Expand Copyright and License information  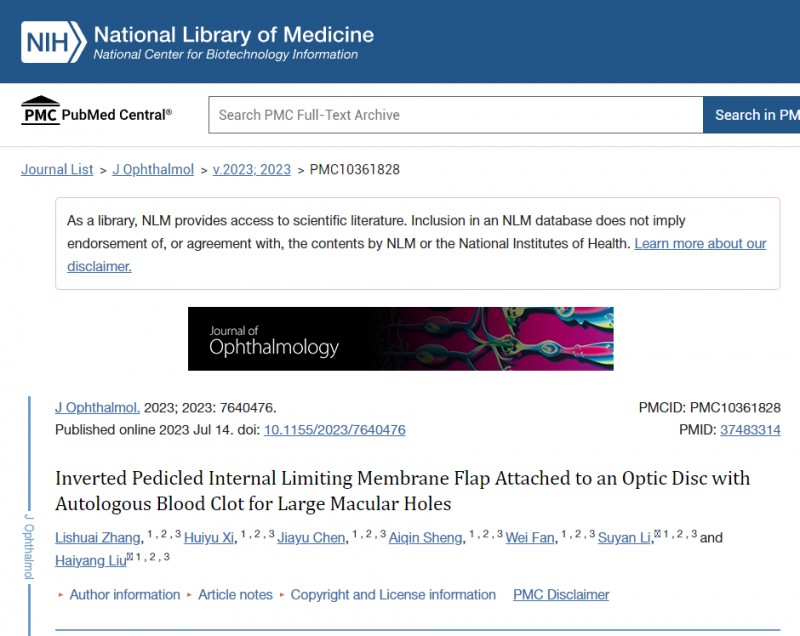coord(393,595)
